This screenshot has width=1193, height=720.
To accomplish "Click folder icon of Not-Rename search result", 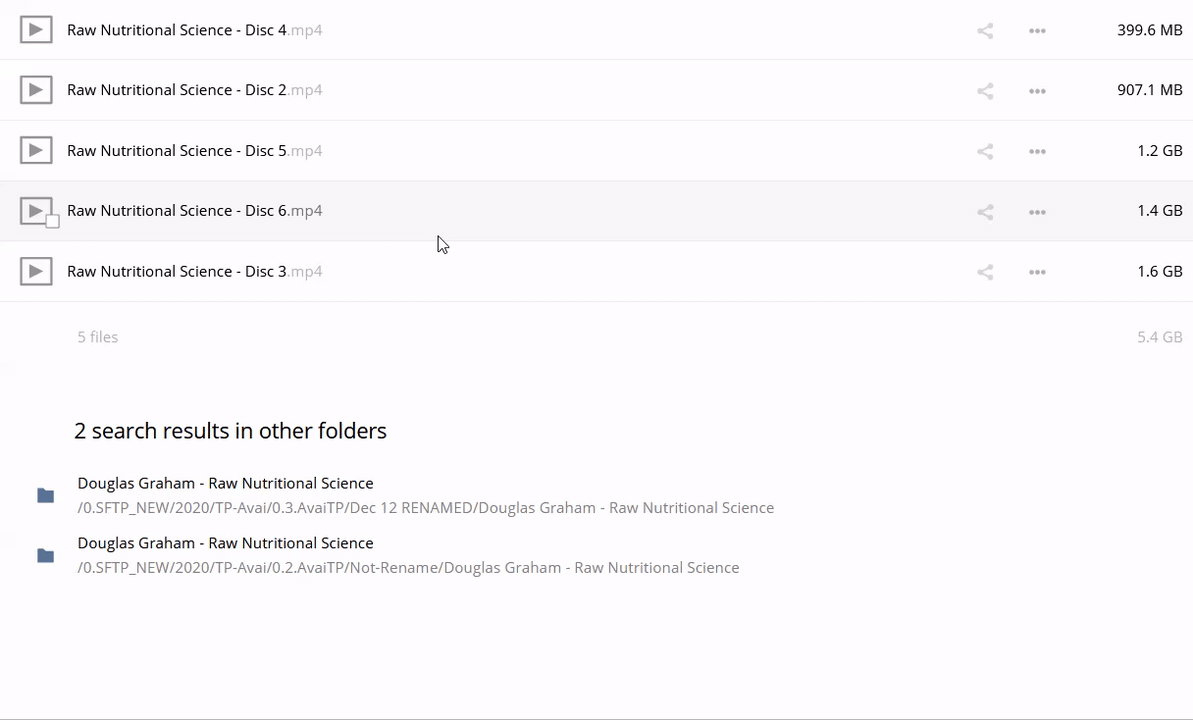I will 45,556.
